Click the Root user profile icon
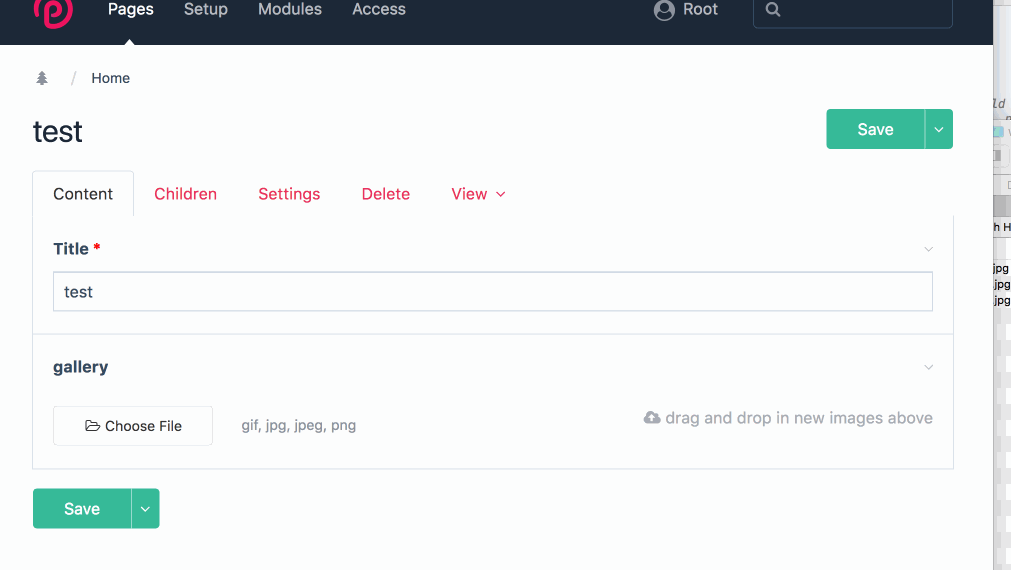 (x=664, y=10)
